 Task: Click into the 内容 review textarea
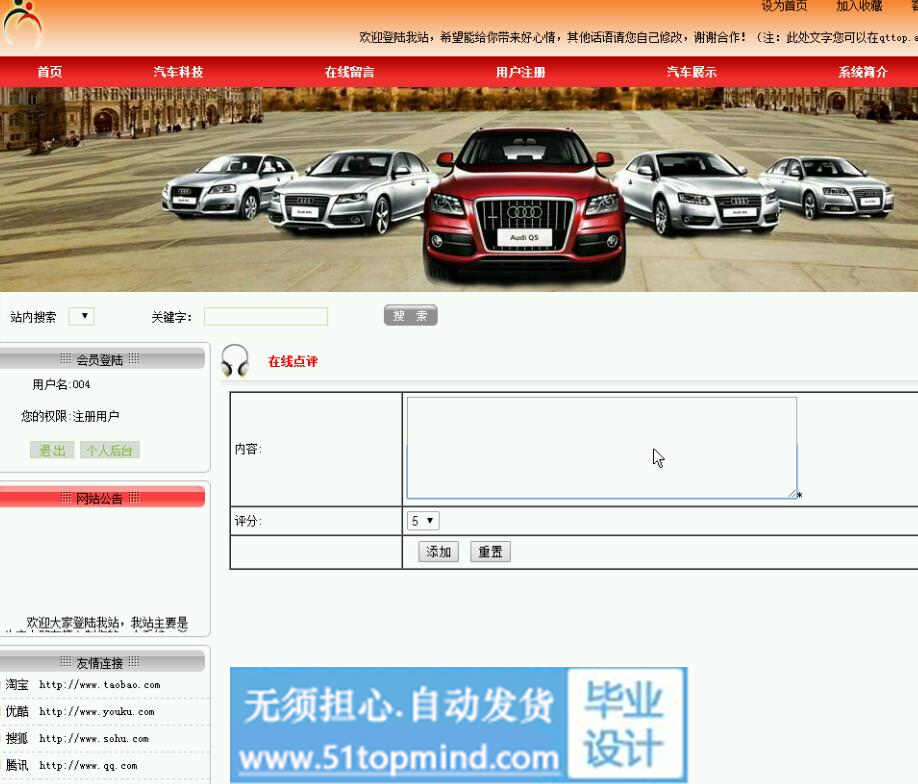tap(601, 448)
